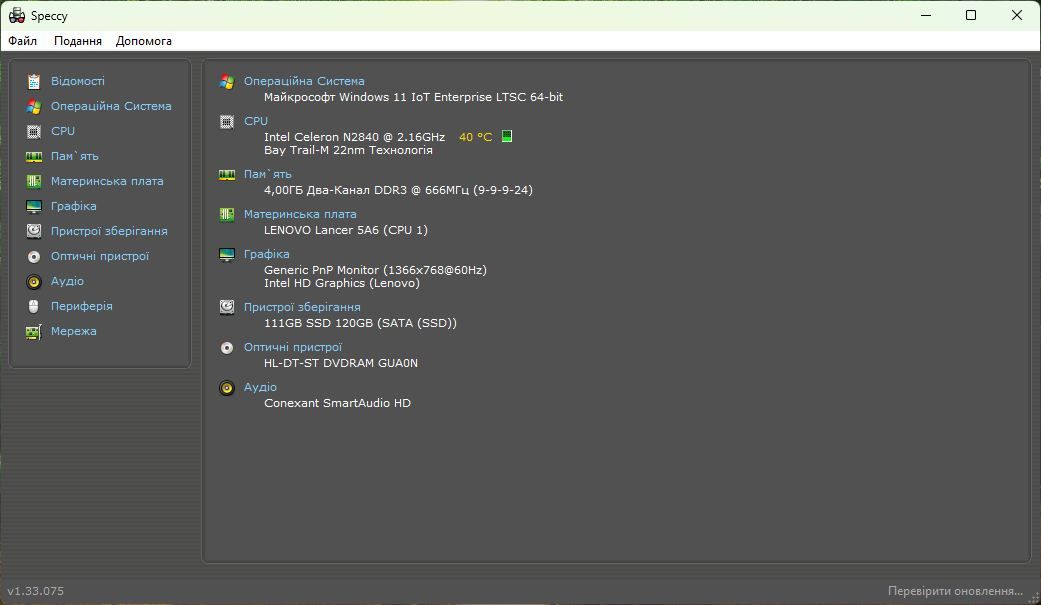Click the hard drive icon beside sidebar Пристрої зберігання
Screen dimensions: 1041x605
34,231
